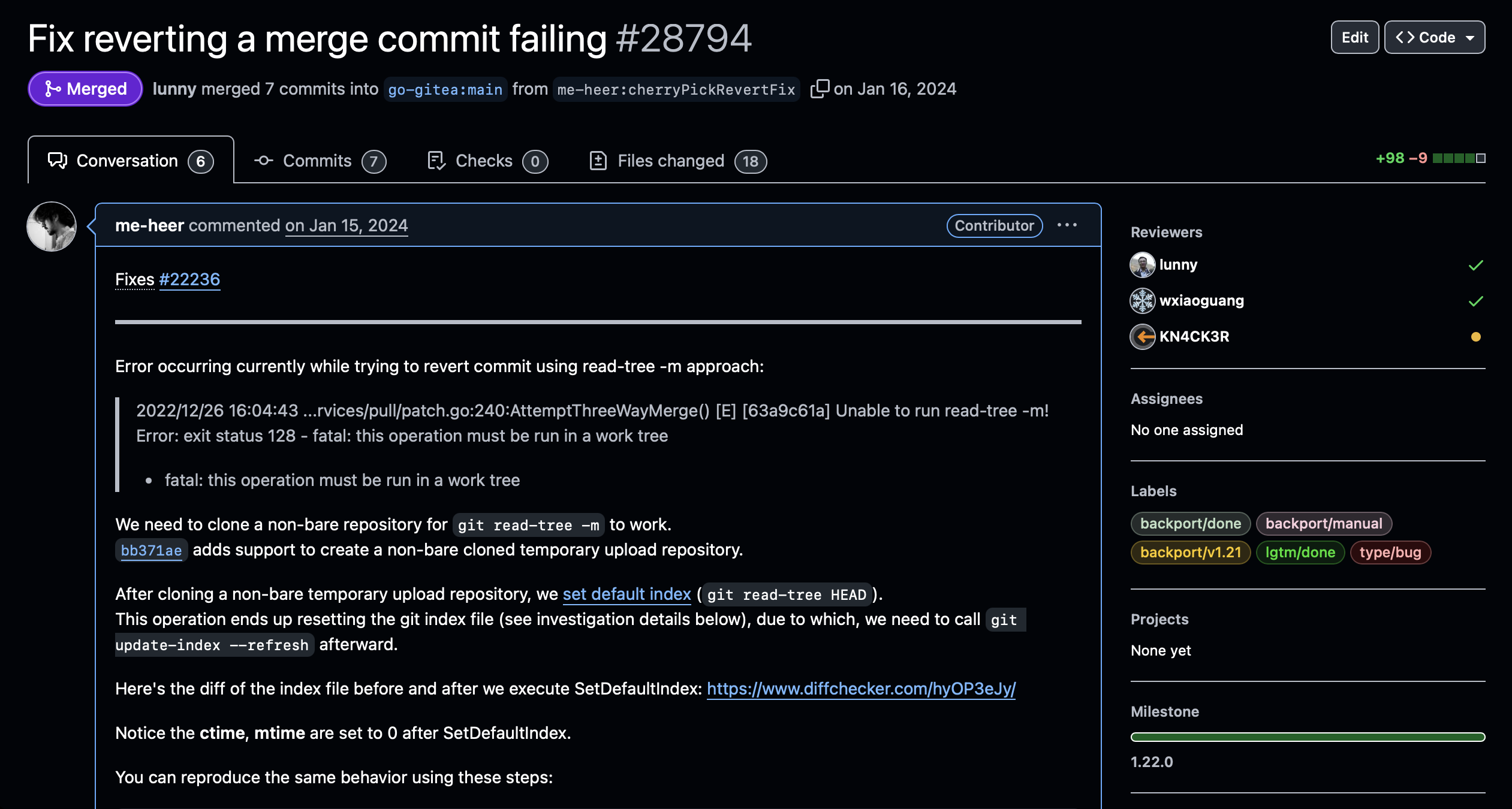This screenshot has width=1512, height=809.
Task: Select the backport/v1.21 label
Action: 1190,552
